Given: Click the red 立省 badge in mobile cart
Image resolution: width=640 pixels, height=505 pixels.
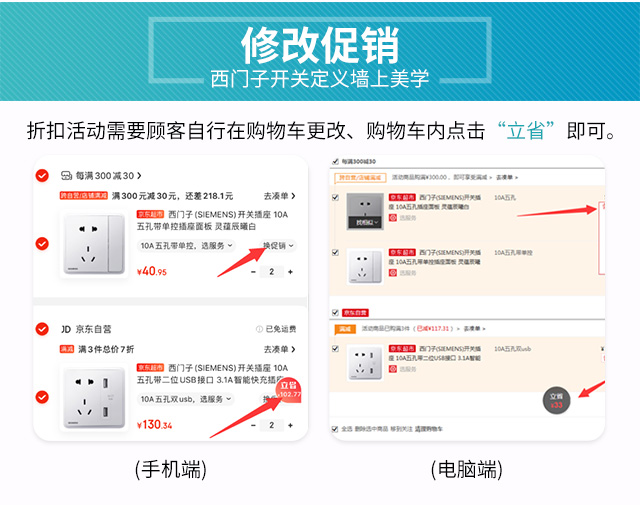Looking at the screenshot, I should click(x=289, y=390).
